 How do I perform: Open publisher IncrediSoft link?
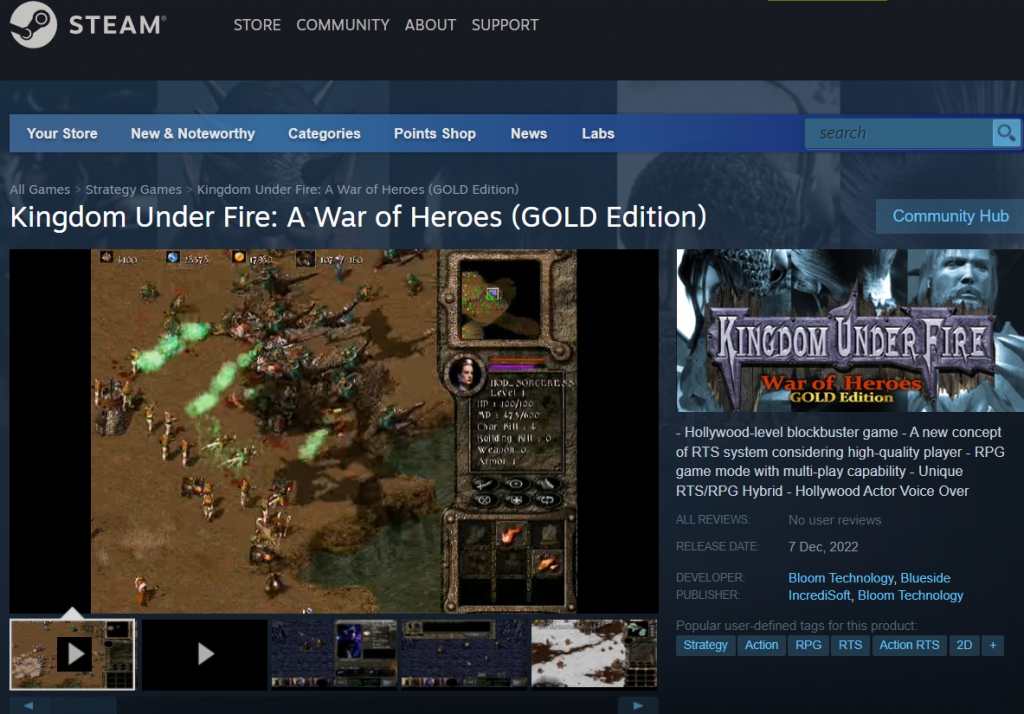(x=819, y=596)
